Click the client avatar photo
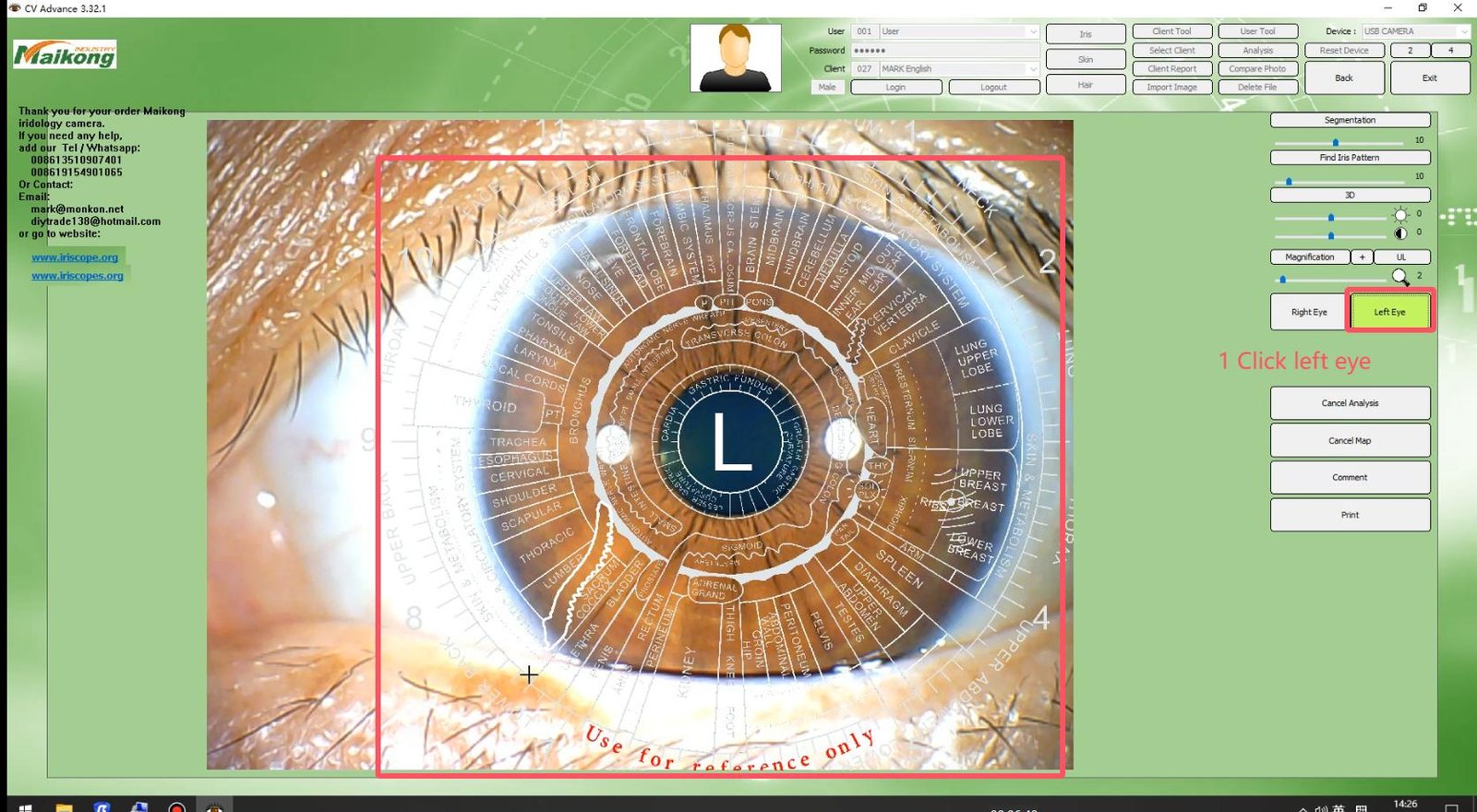The height and width of the screenshot is (812, 1477). pyautogui.click(x=736, y=58)
